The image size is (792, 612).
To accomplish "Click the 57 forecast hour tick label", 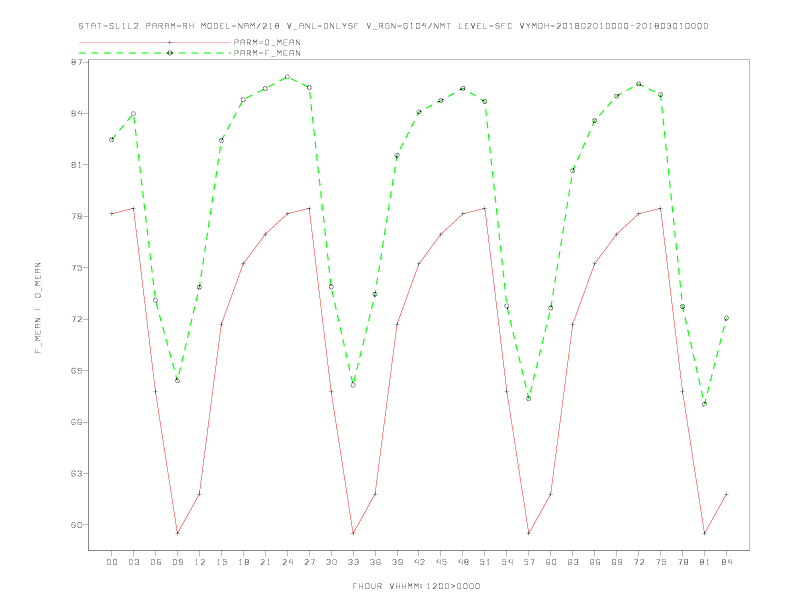I will click(x=529, y=562).
